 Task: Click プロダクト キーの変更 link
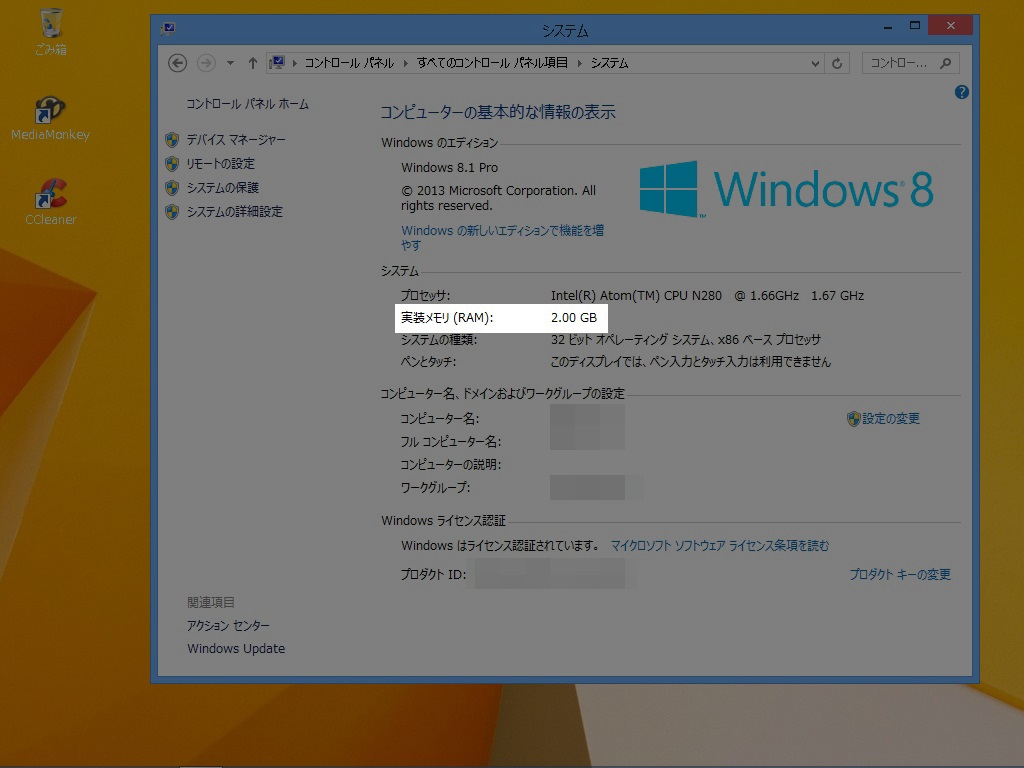tap(900, 575)
